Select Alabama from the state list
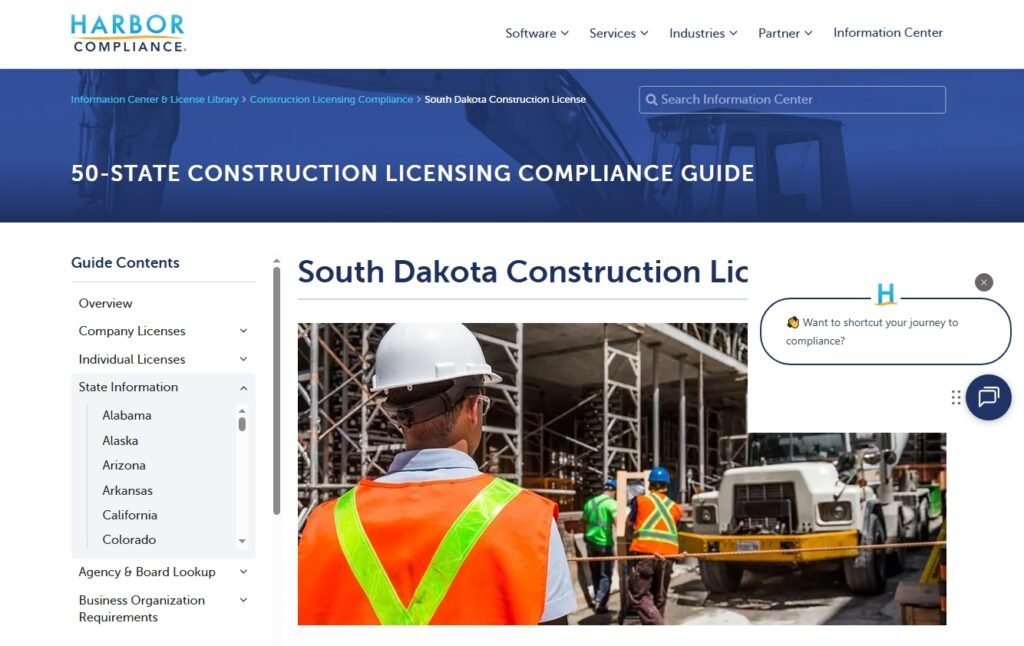 click(x=127, y=415)
